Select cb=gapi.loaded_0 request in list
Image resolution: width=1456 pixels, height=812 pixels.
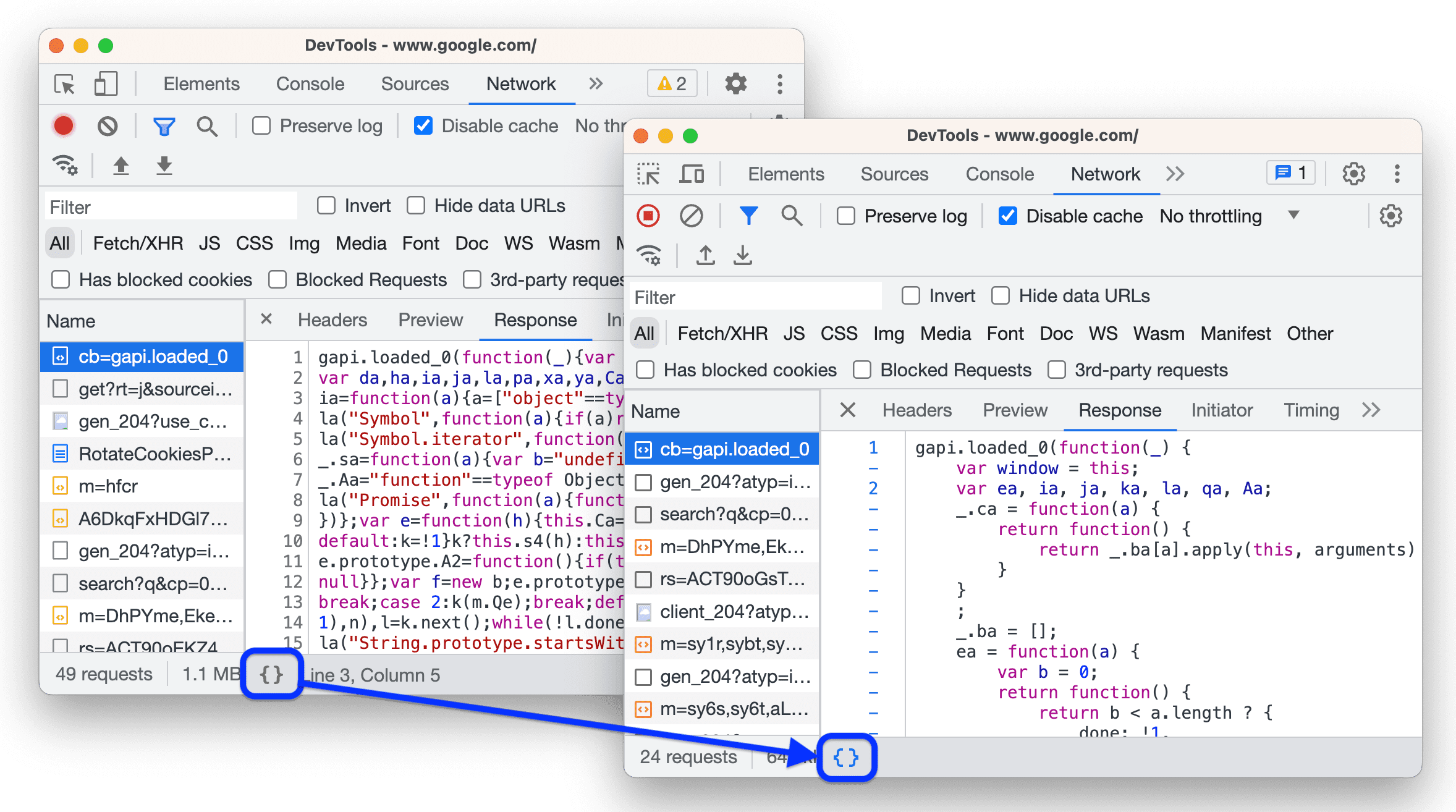tap(726, 448)
